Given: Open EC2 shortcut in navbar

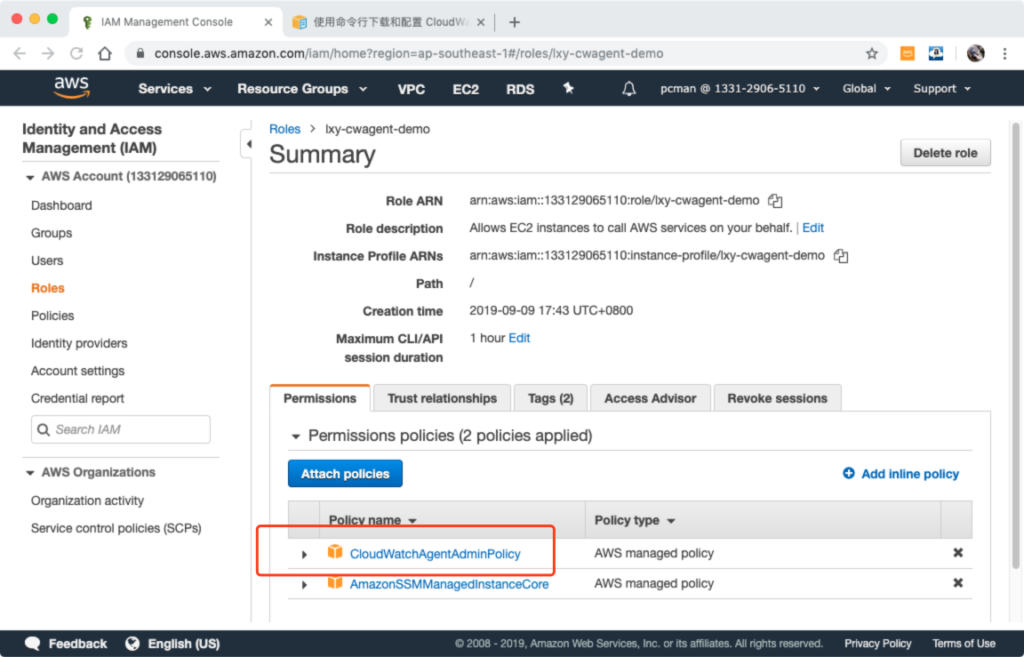Looking at the screenshot, I should pos(466,89).
